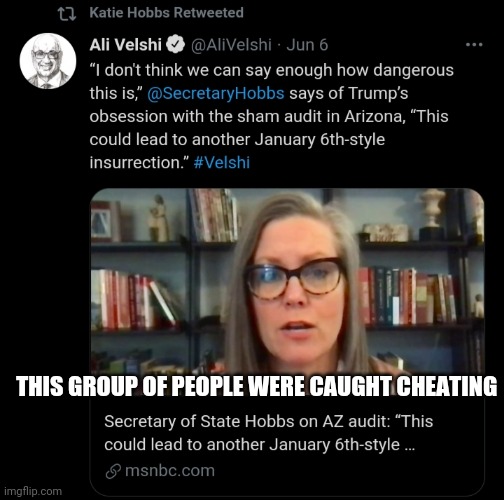
Task: Click the #Velshi hashtag
Action: 222,163
